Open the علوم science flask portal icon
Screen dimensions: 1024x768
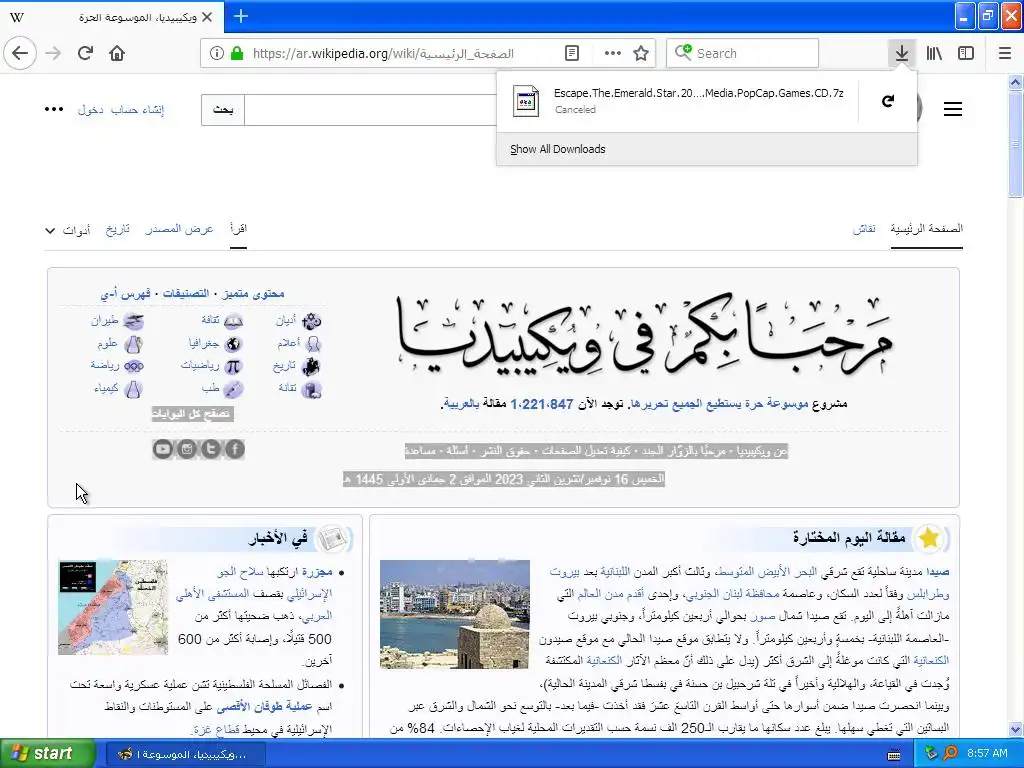tap(133, 344)
